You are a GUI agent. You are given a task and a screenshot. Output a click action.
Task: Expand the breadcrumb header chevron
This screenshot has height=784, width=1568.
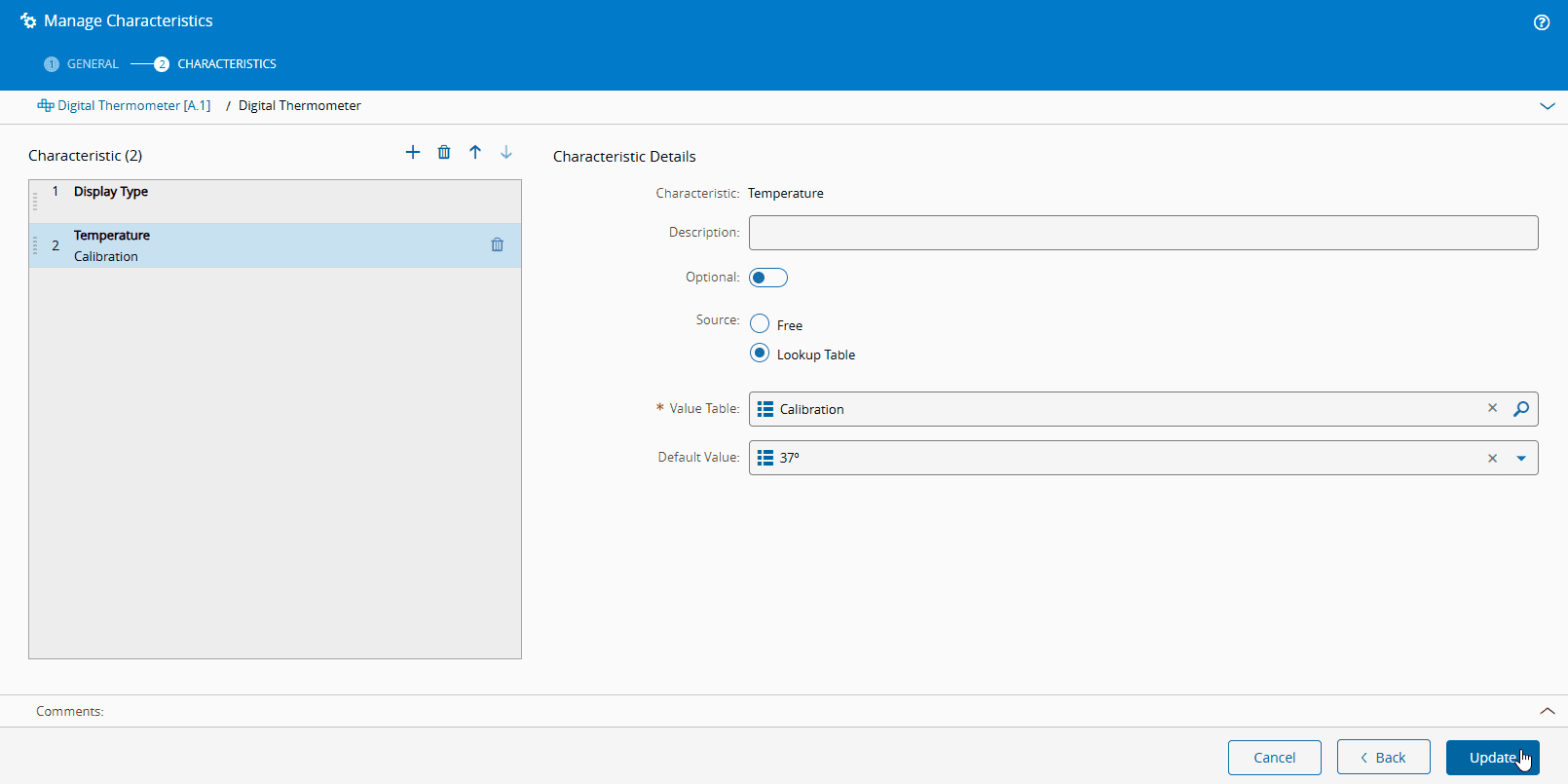(1548, 106)
